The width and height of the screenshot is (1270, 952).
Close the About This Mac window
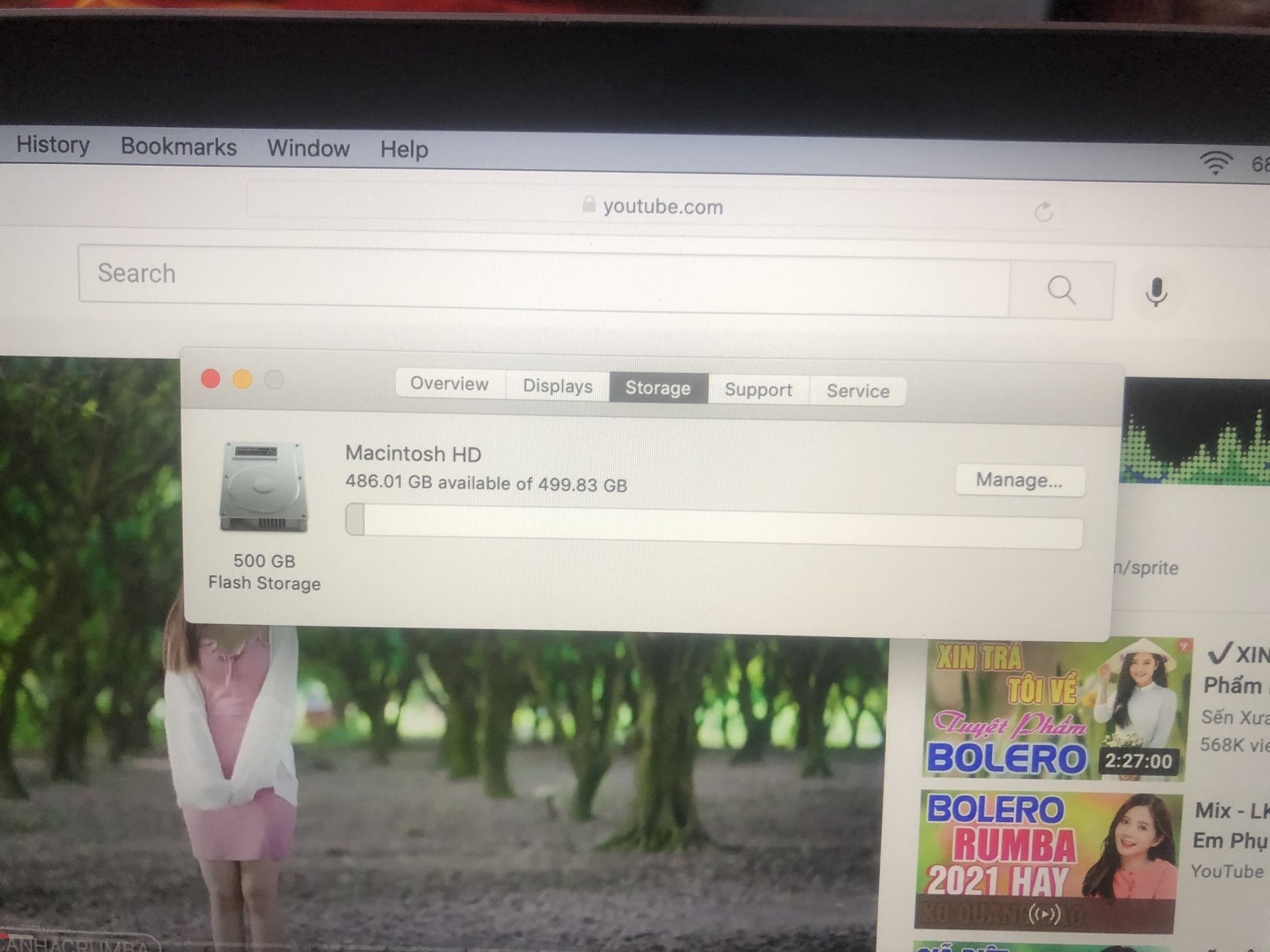click(x=211, y=379)
